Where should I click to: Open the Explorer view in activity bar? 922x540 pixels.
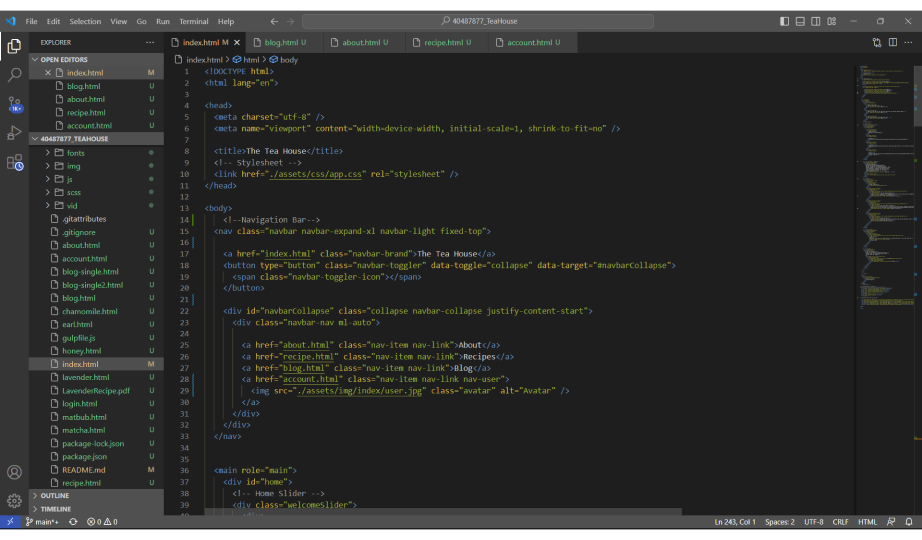[x=14, y=46]
